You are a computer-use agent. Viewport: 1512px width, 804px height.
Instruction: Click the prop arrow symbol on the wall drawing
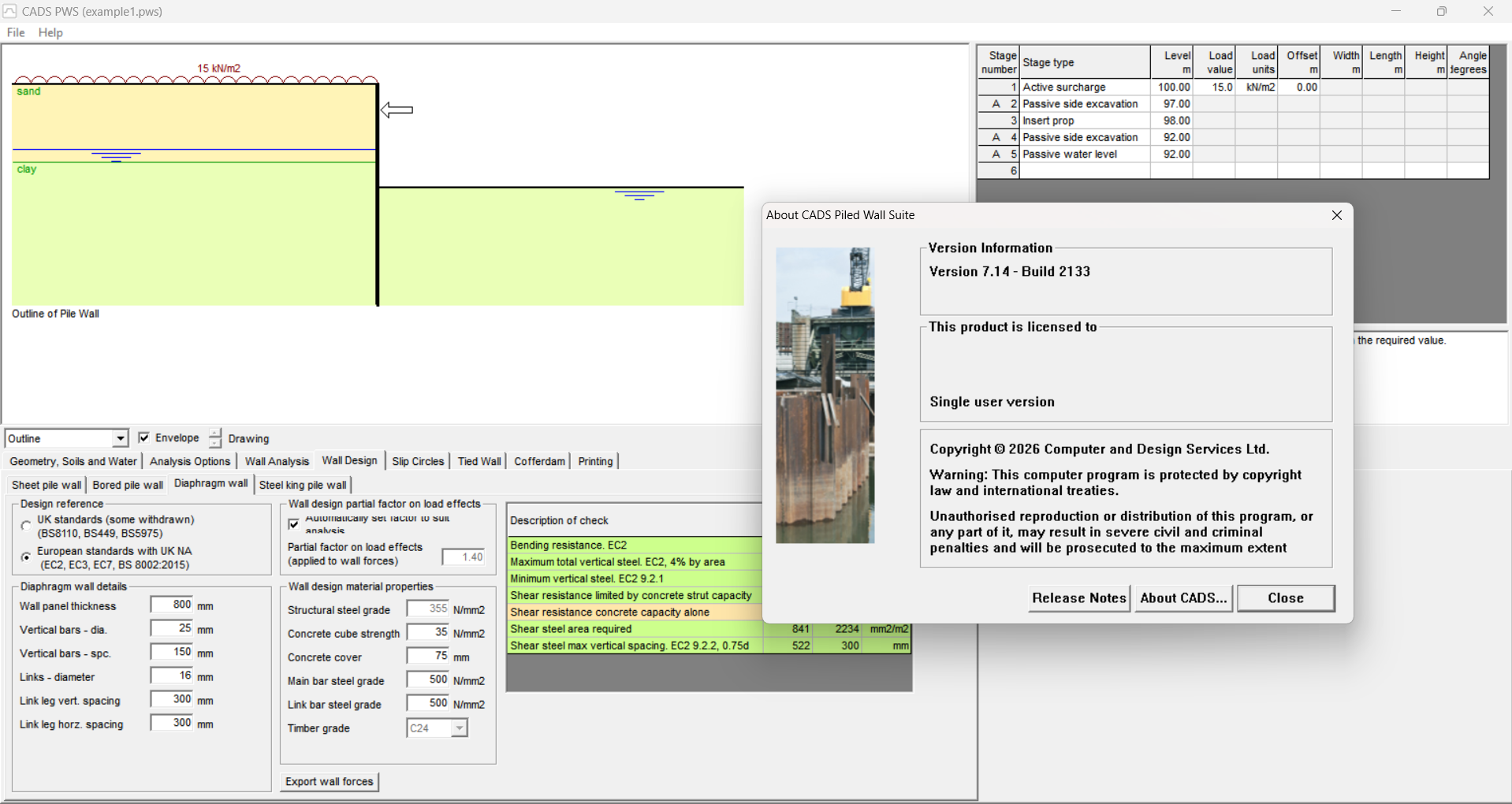coord(397,110)
